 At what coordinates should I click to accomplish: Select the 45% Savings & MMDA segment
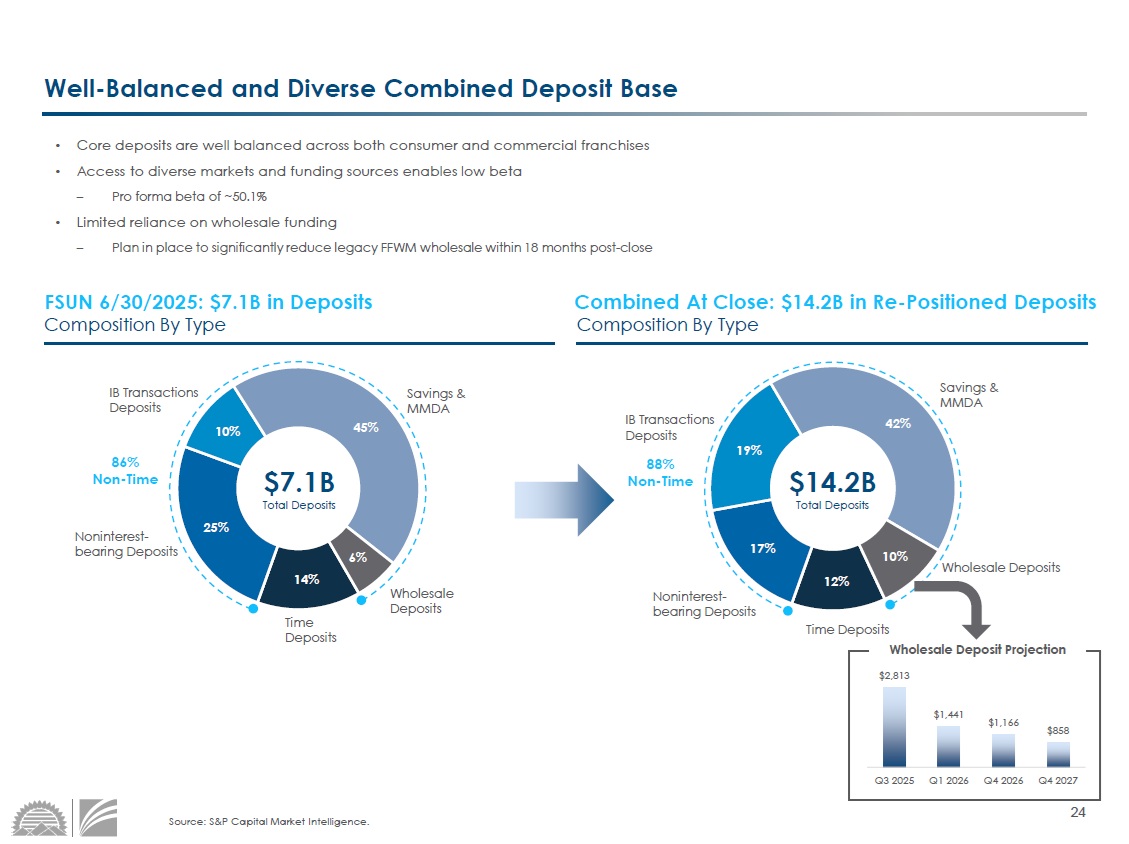click(x=365, y=427)
